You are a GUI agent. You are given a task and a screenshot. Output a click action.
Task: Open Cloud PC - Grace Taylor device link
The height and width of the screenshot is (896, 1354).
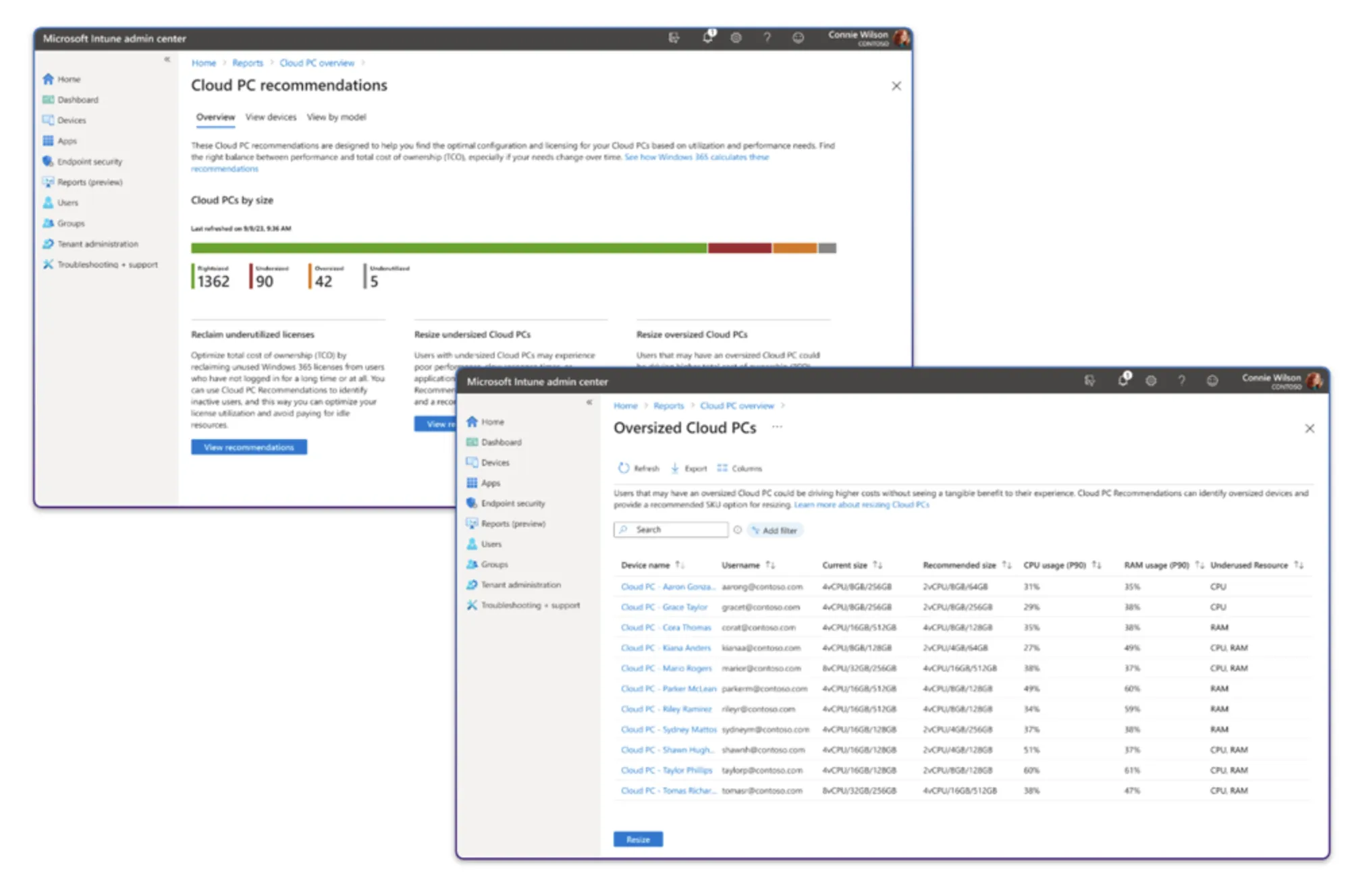pyautogui.click(x=664, y=607)
